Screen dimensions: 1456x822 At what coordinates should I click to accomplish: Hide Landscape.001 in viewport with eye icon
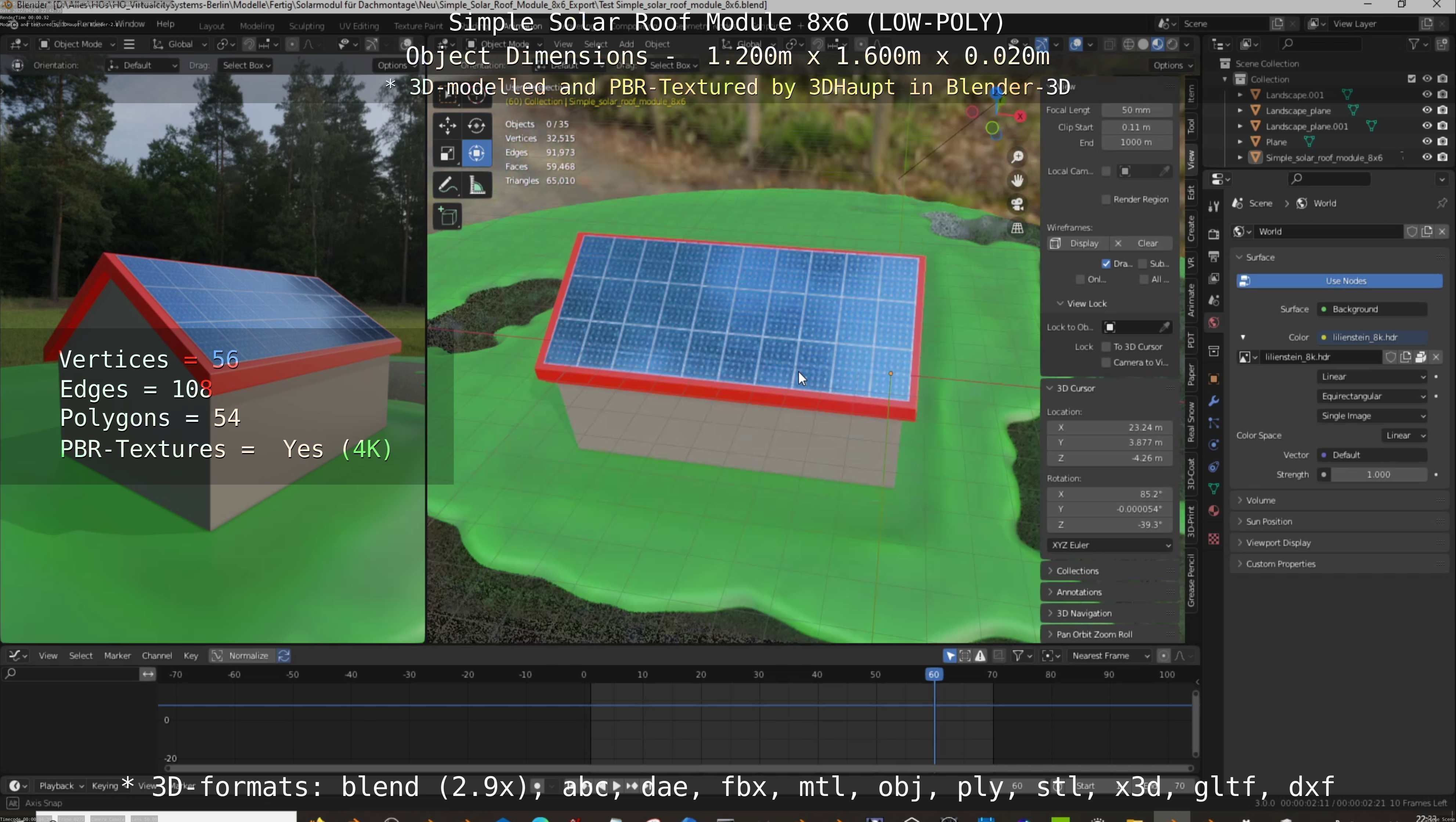(1427, 95)
